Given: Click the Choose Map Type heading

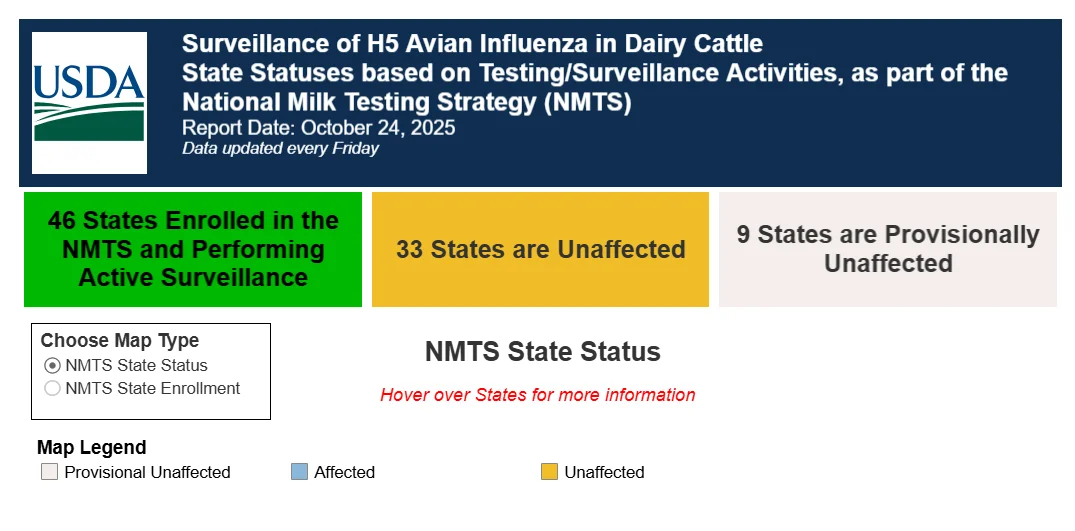Looking at the screenshot, I should 120,341.
